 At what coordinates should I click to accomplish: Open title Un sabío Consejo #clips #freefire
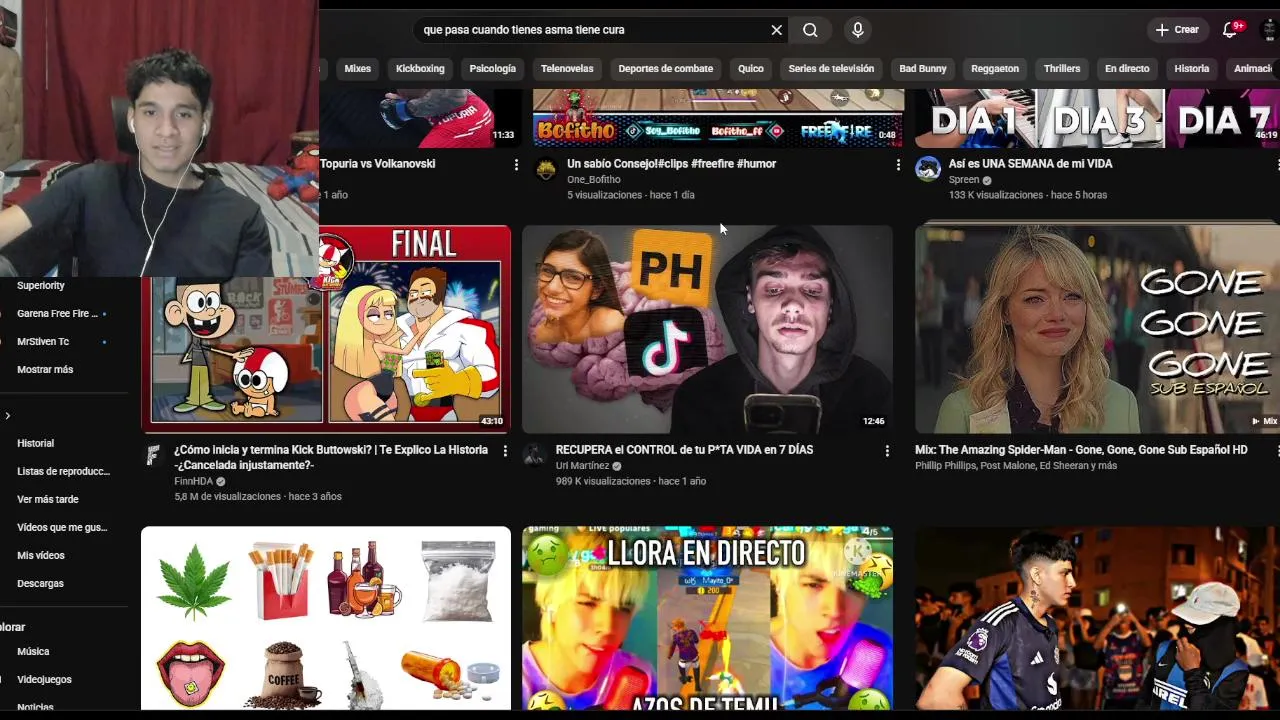pos(671,164)
